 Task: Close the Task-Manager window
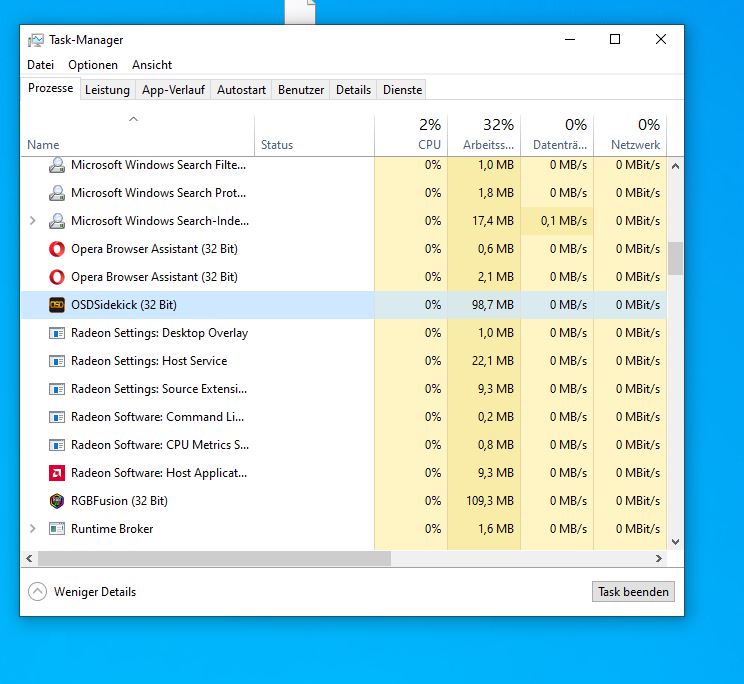pos(660,39)
